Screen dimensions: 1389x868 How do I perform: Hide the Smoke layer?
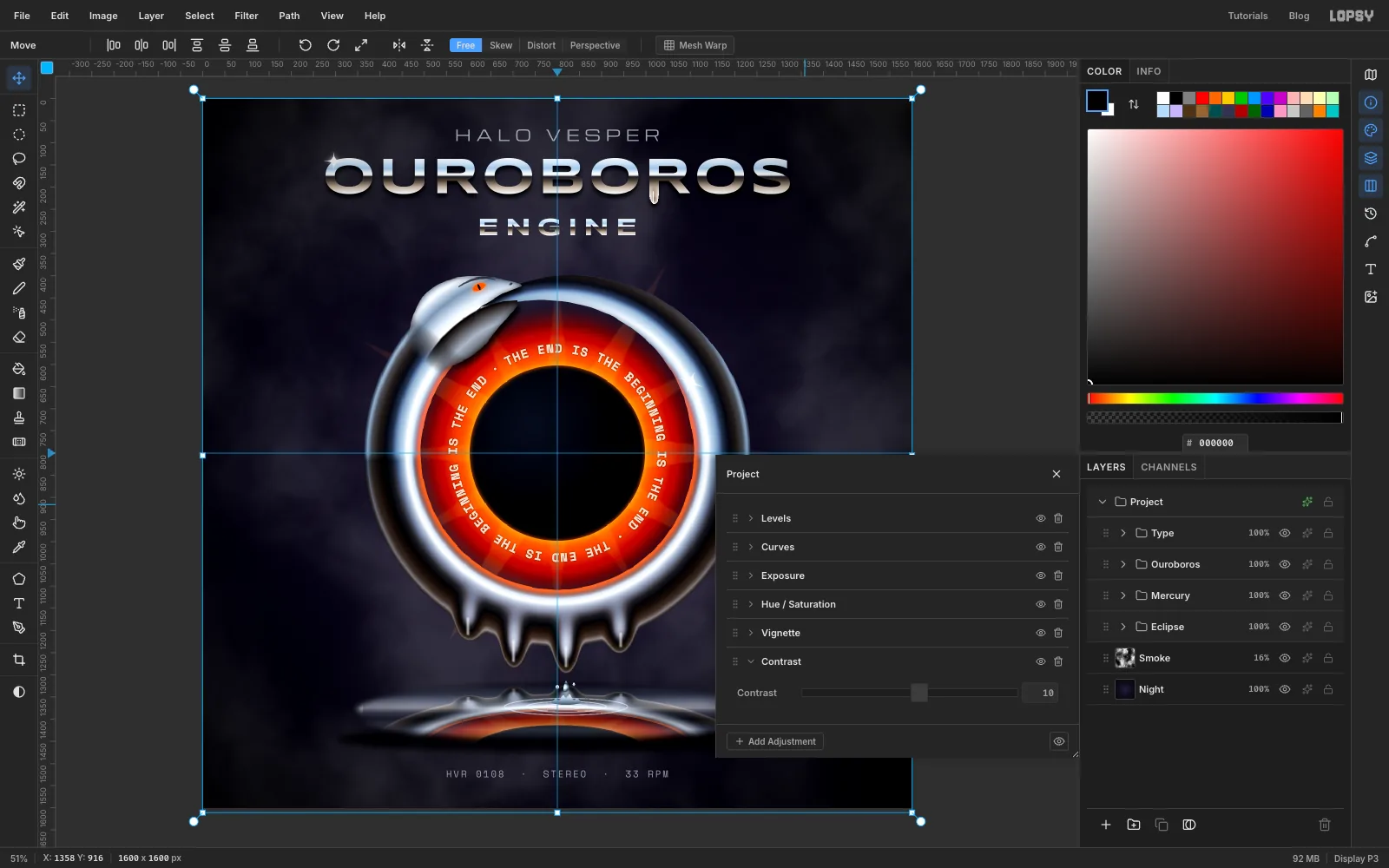1285,658
